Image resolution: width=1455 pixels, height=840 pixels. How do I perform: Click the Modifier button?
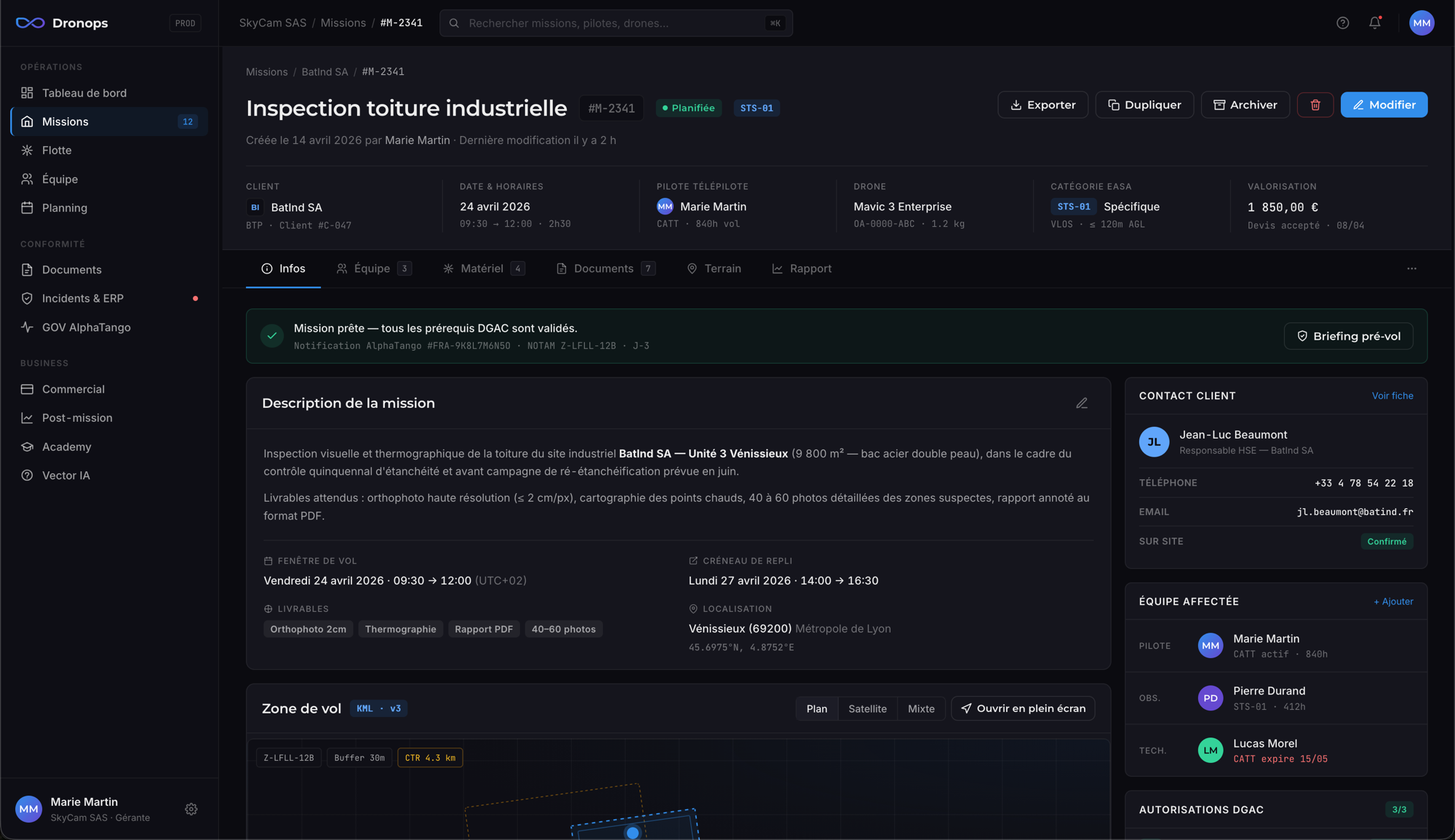point(1384,105)
